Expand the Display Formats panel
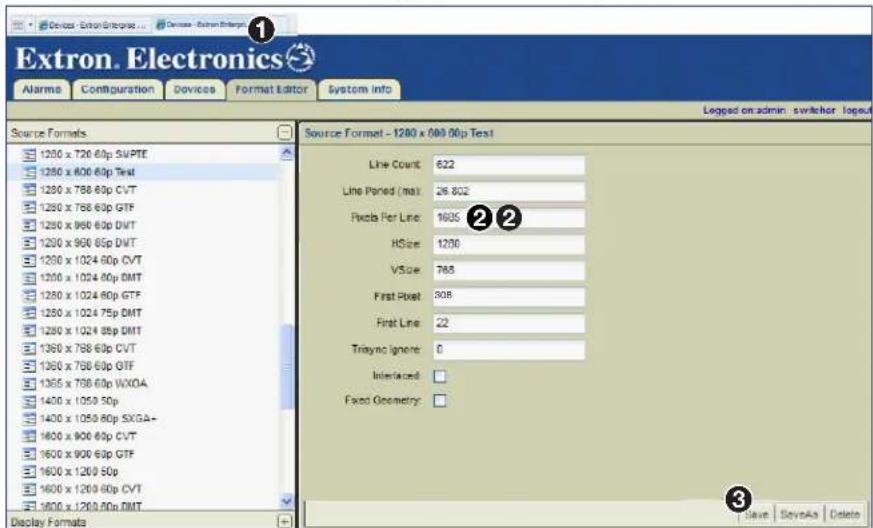The height and width of the screenshot is (528, 873). point(285,521)
